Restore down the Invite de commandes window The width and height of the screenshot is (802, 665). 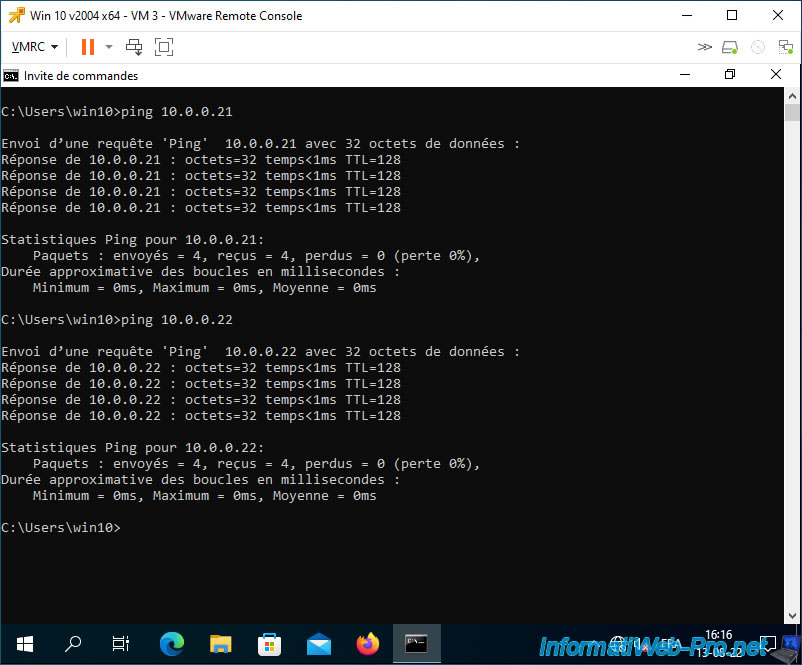point(730,75)
